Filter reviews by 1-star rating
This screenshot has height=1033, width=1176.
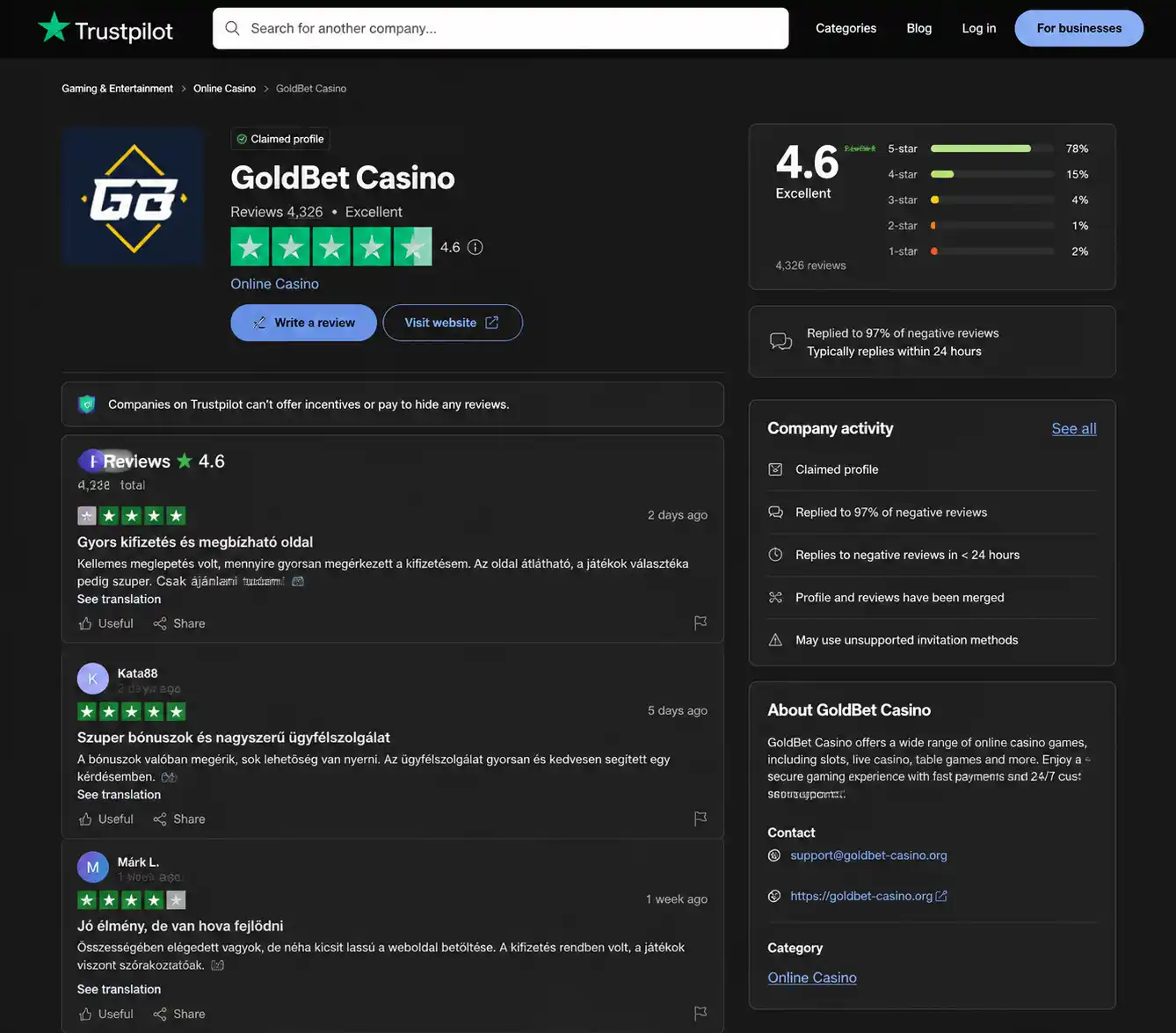[x=988, y=251]
